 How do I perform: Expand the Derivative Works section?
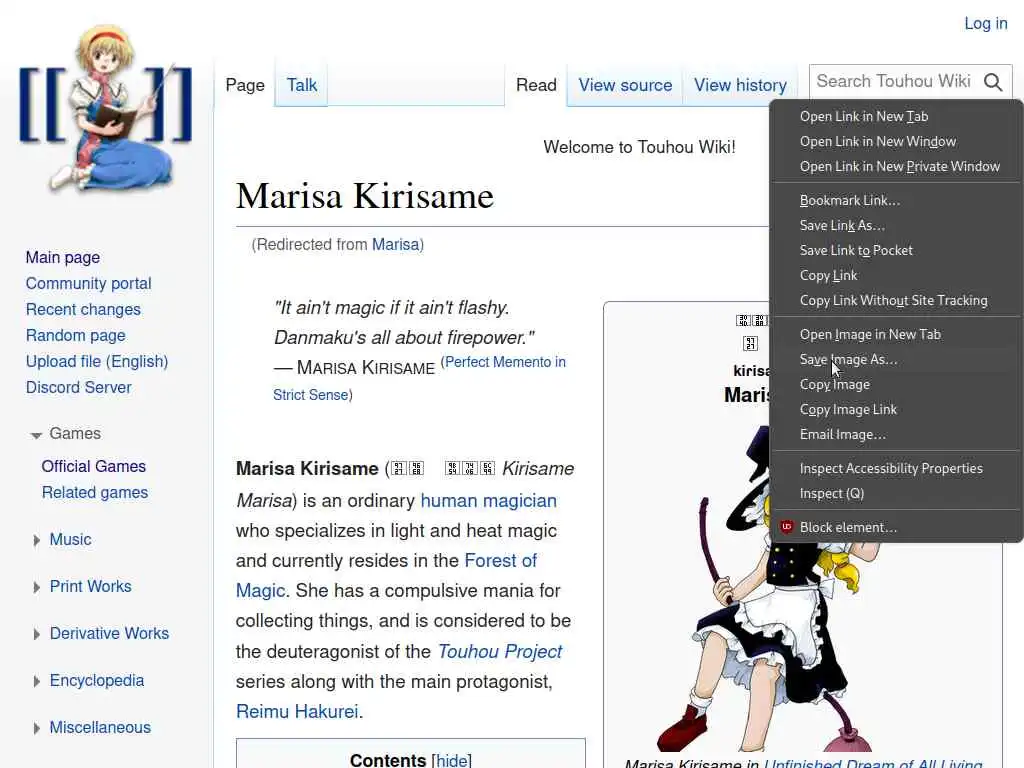click(37, 634)
